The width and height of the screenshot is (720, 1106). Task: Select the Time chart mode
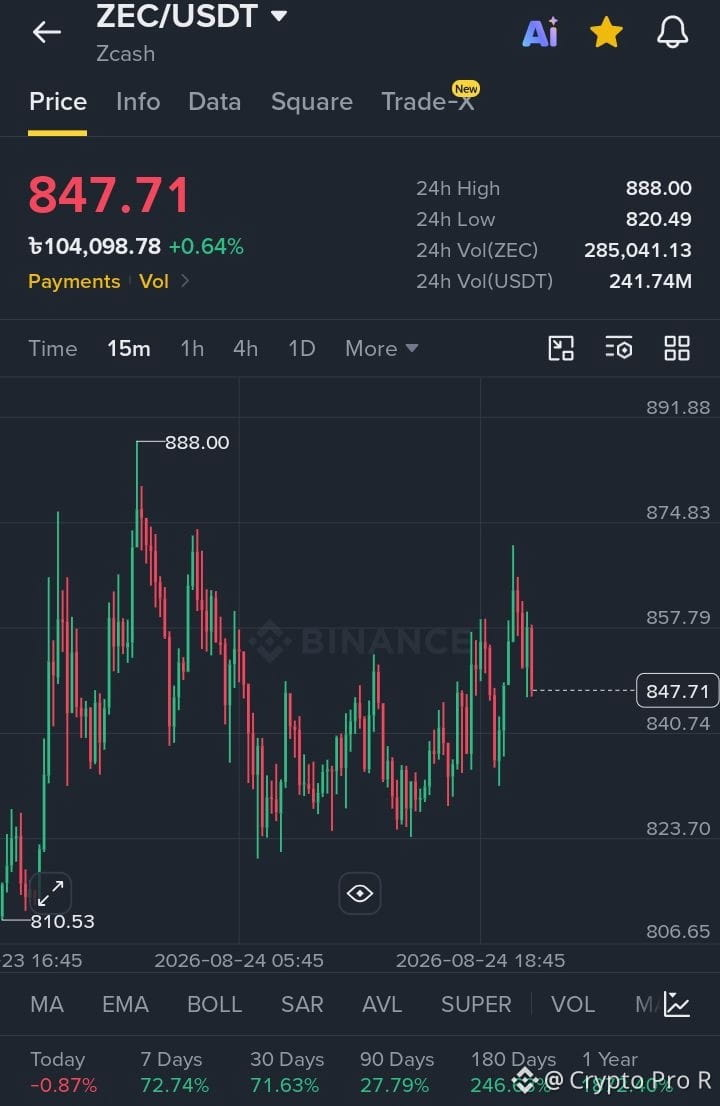[x=53, y=348]
